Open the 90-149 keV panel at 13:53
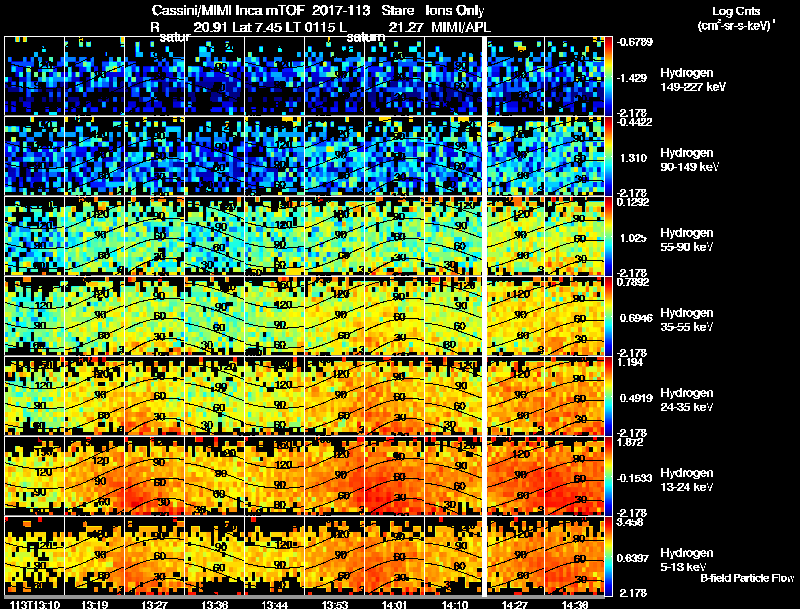The height and width of the screenshot is (609, 800). [x=335, y=156]
